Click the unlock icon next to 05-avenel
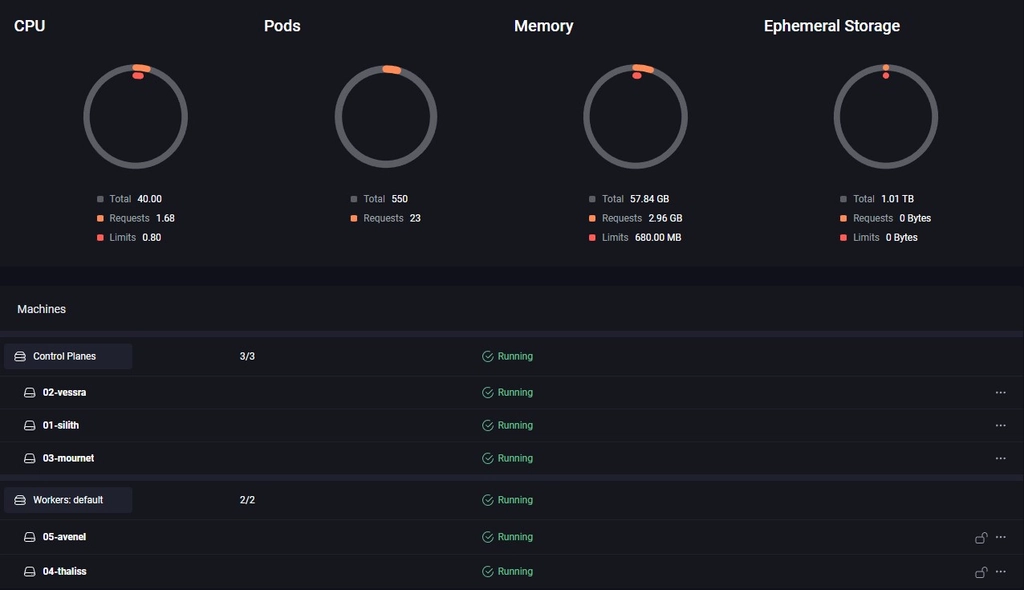Image resolution: width=1024 pixels, height=590 pixels. coord(980,537)
